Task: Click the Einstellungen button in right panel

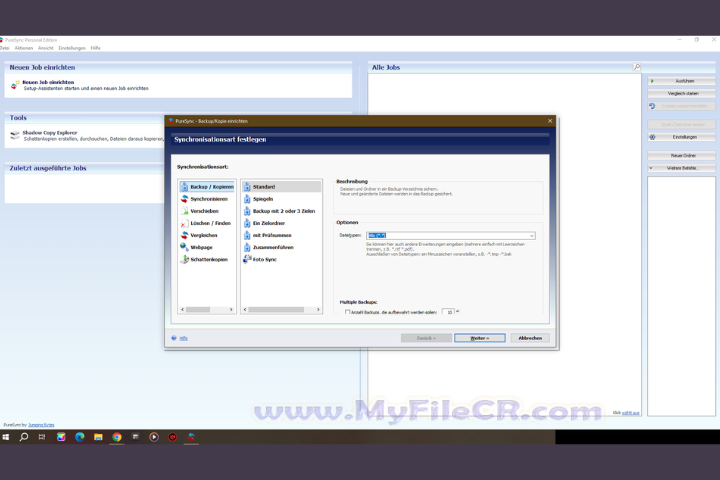Action: click(681, 137)
